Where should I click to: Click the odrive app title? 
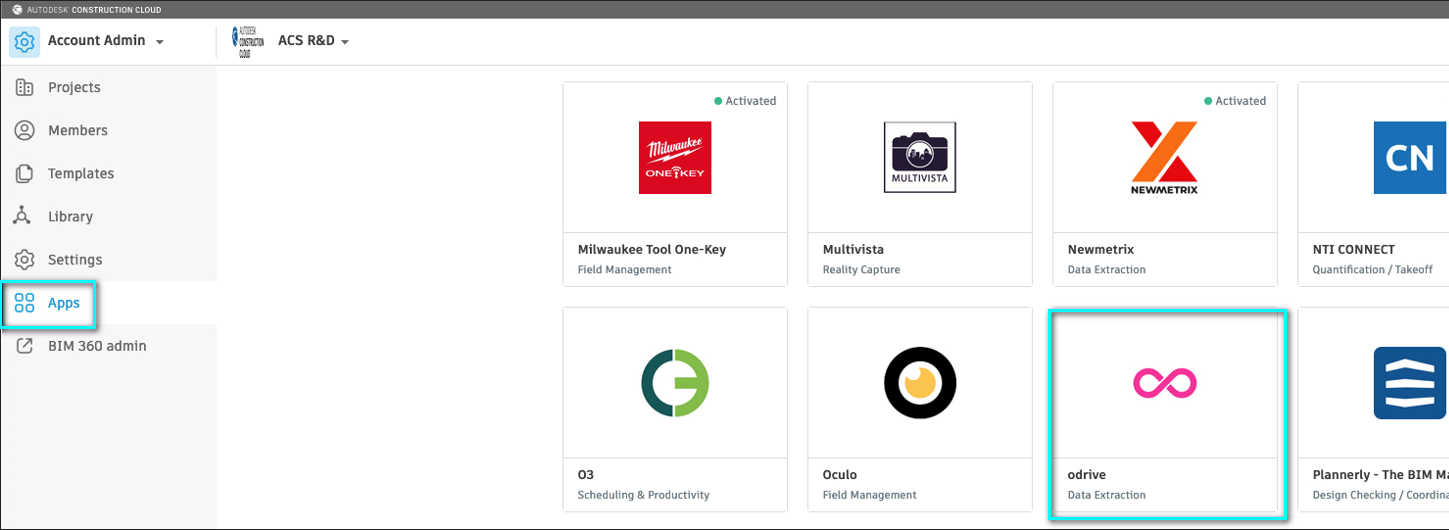(x=1087, y=475)
